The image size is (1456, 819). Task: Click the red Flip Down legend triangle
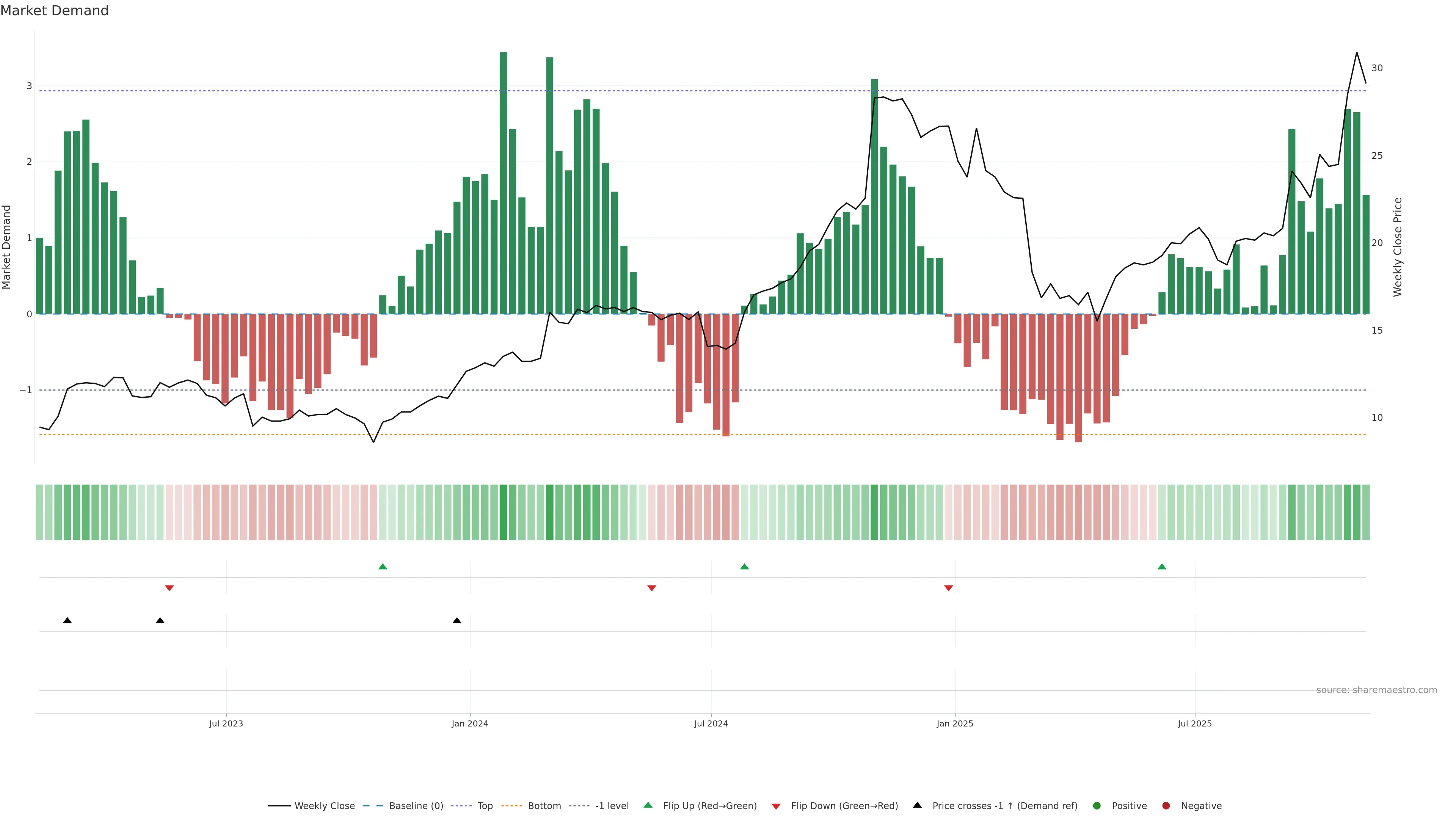pyautogui.click(x=776, y=806)
